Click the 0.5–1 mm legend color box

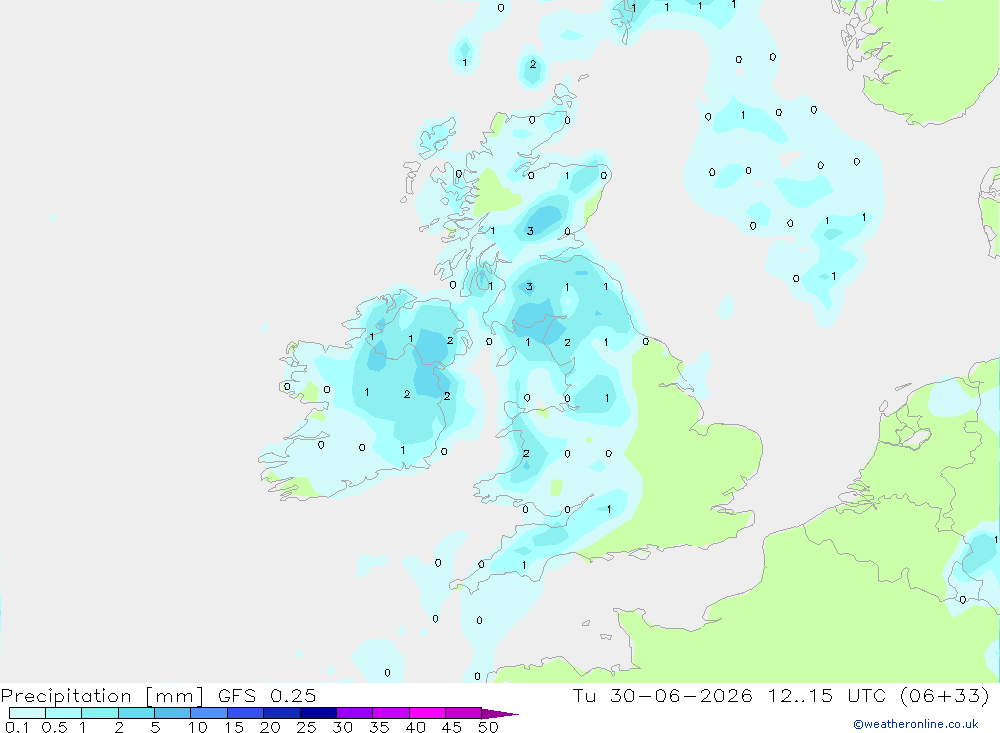pos(64,713)
